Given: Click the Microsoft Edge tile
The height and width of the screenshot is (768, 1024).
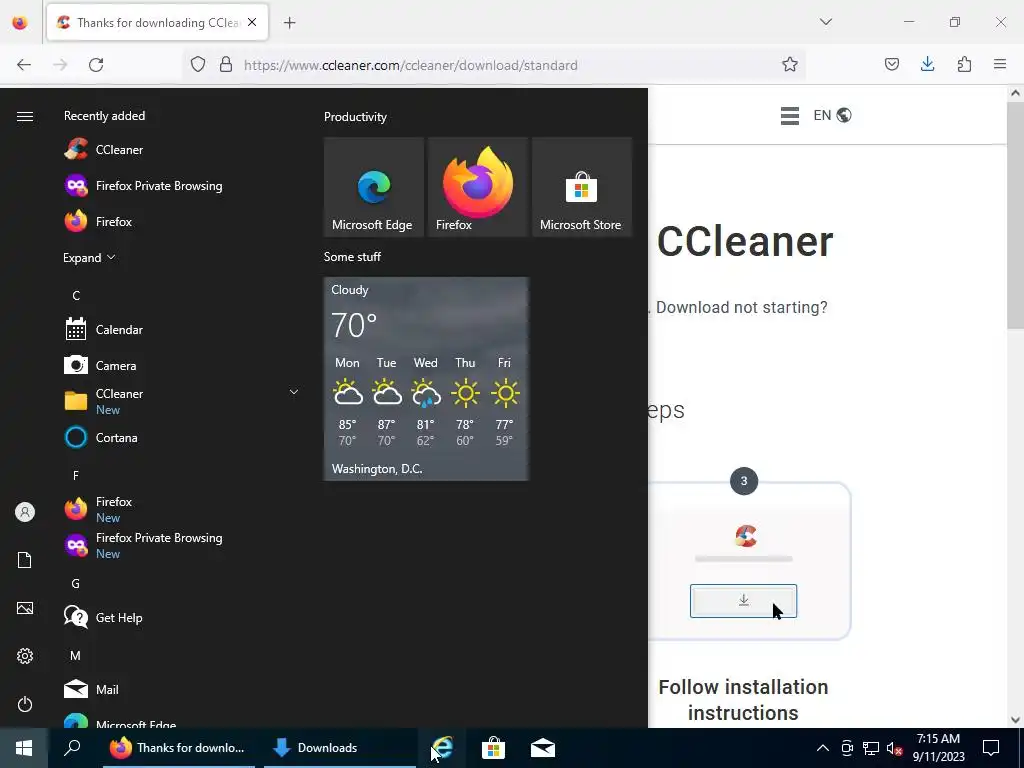Looking at the screenshot, I should 374,187.
